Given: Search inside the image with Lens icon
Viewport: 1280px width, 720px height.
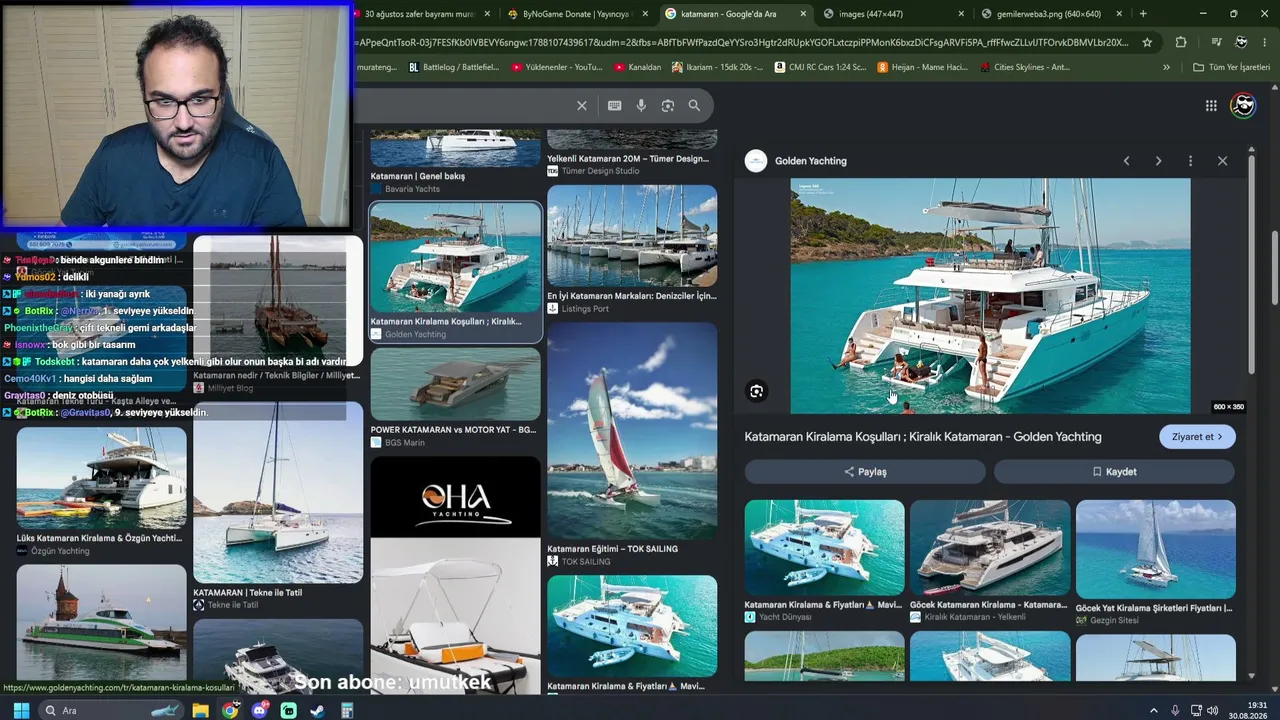Looking at the screenshot, I should click(x=757, y=392).
